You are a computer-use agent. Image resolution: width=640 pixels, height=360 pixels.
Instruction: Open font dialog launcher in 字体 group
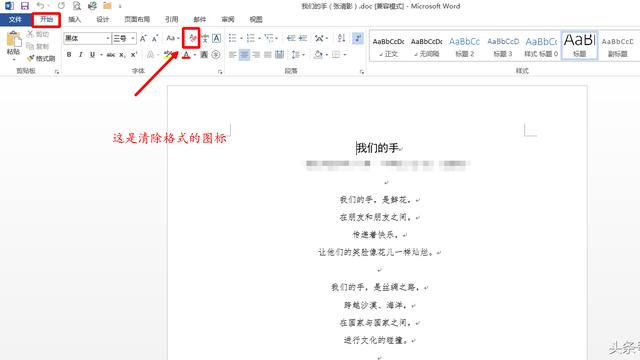220,72
